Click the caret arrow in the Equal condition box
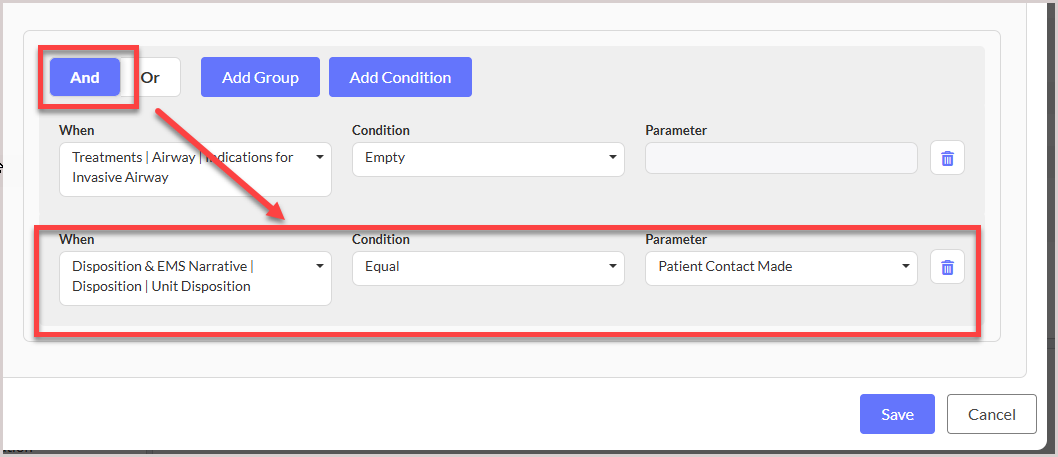 (613, 266)
